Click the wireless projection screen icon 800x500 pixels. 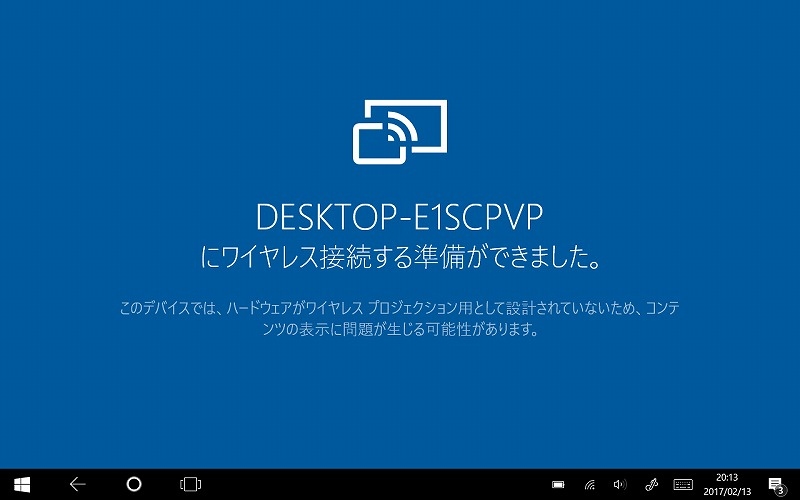[x=400, y=132]
